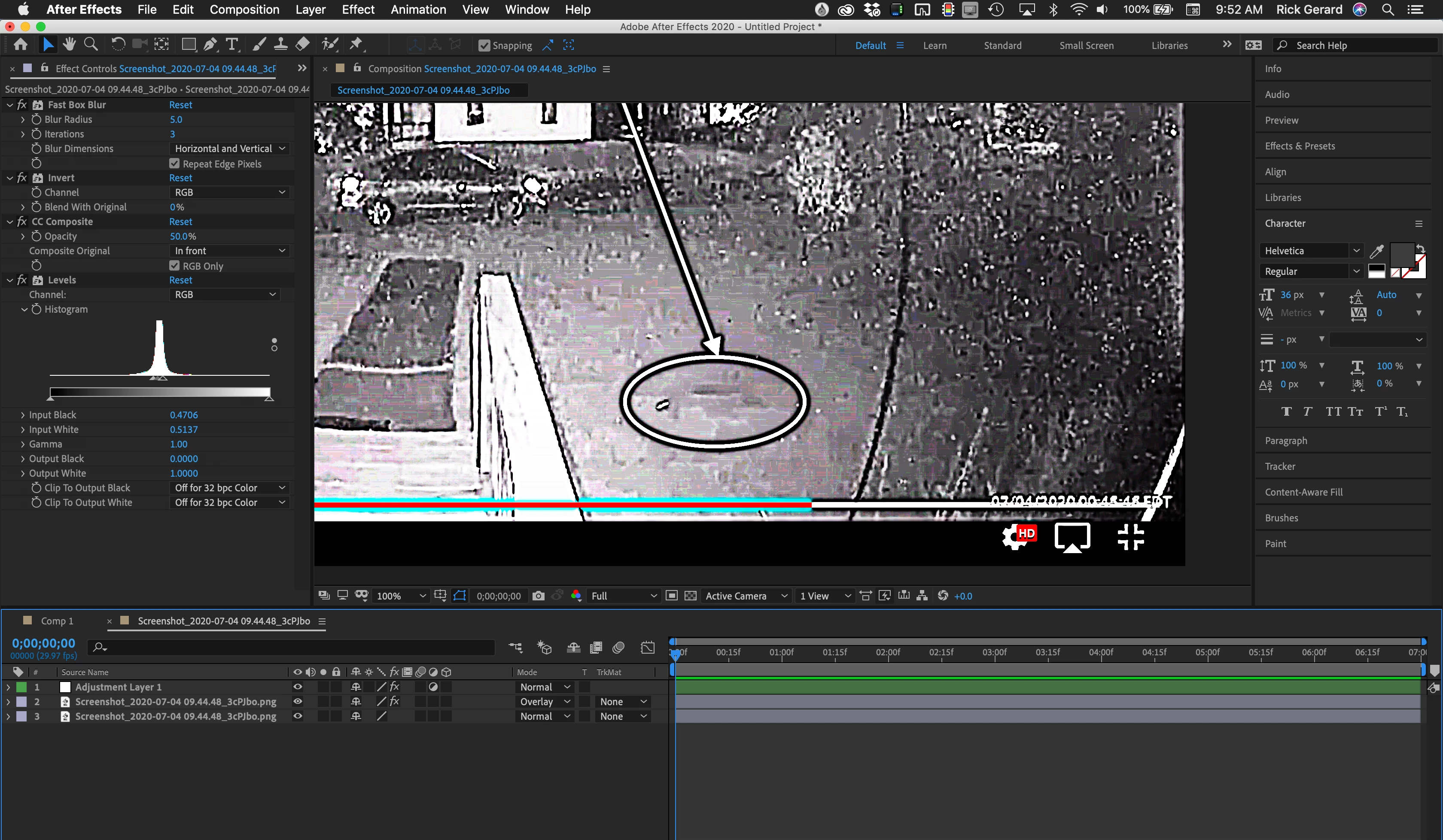The height and width of the screenshot is (840, 1443).
Task: Collapse the Fast Box Blur effect
Action: [10, 105]
